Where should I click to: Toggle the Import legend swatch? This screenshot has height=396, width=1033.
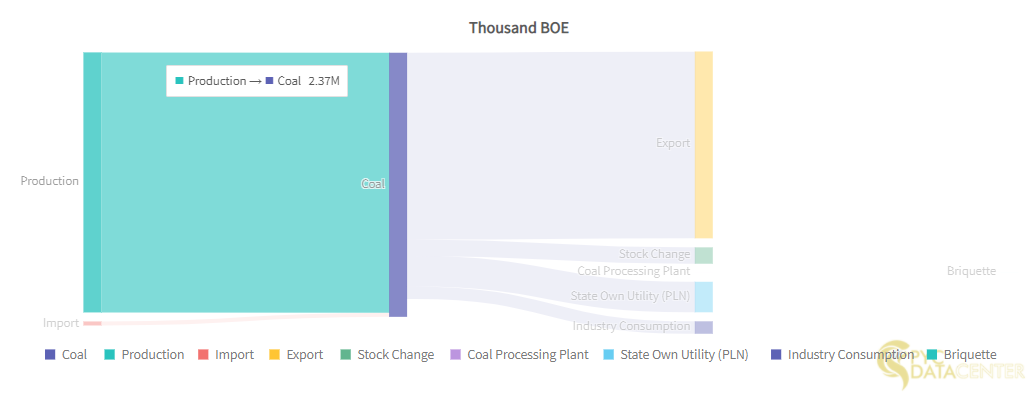pyautogui.click(x=203, y=354)
